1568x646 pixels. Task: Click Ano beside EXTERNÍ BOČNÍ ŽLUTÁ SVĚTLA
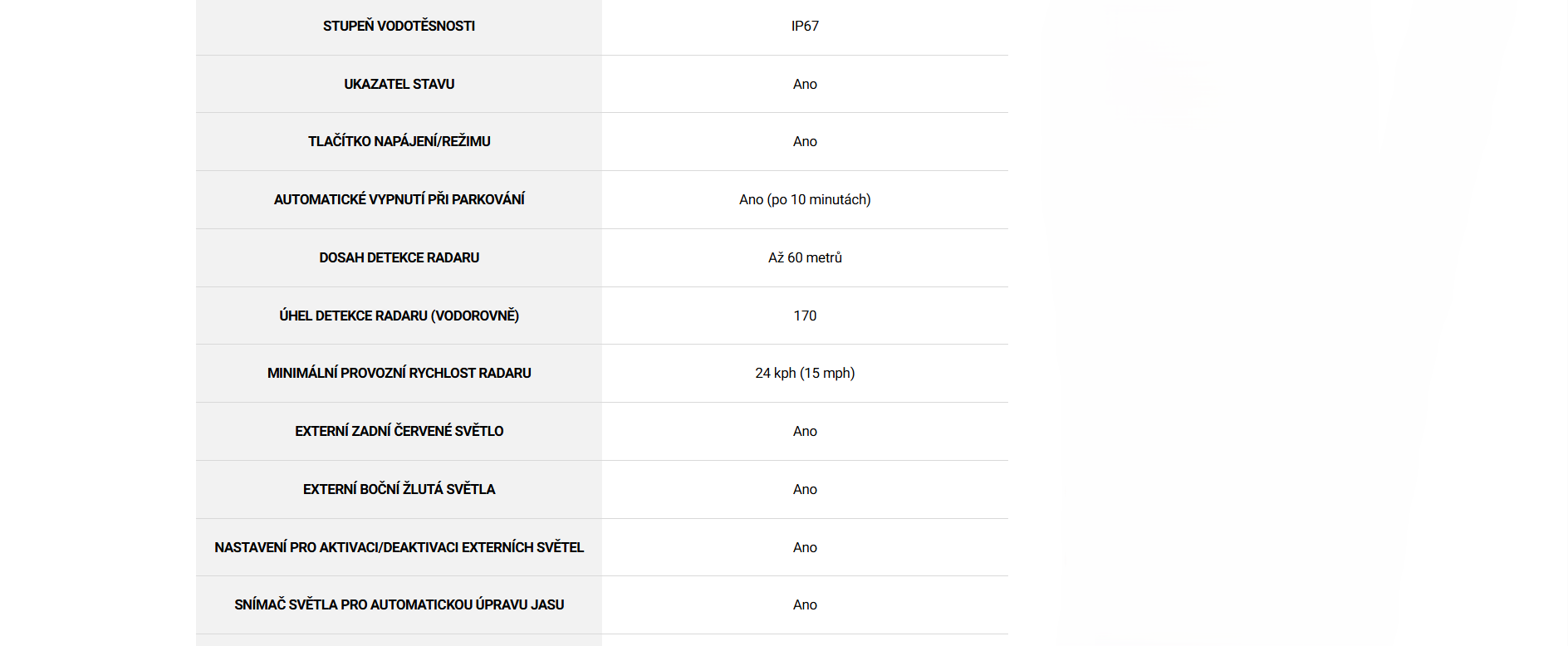805,489
